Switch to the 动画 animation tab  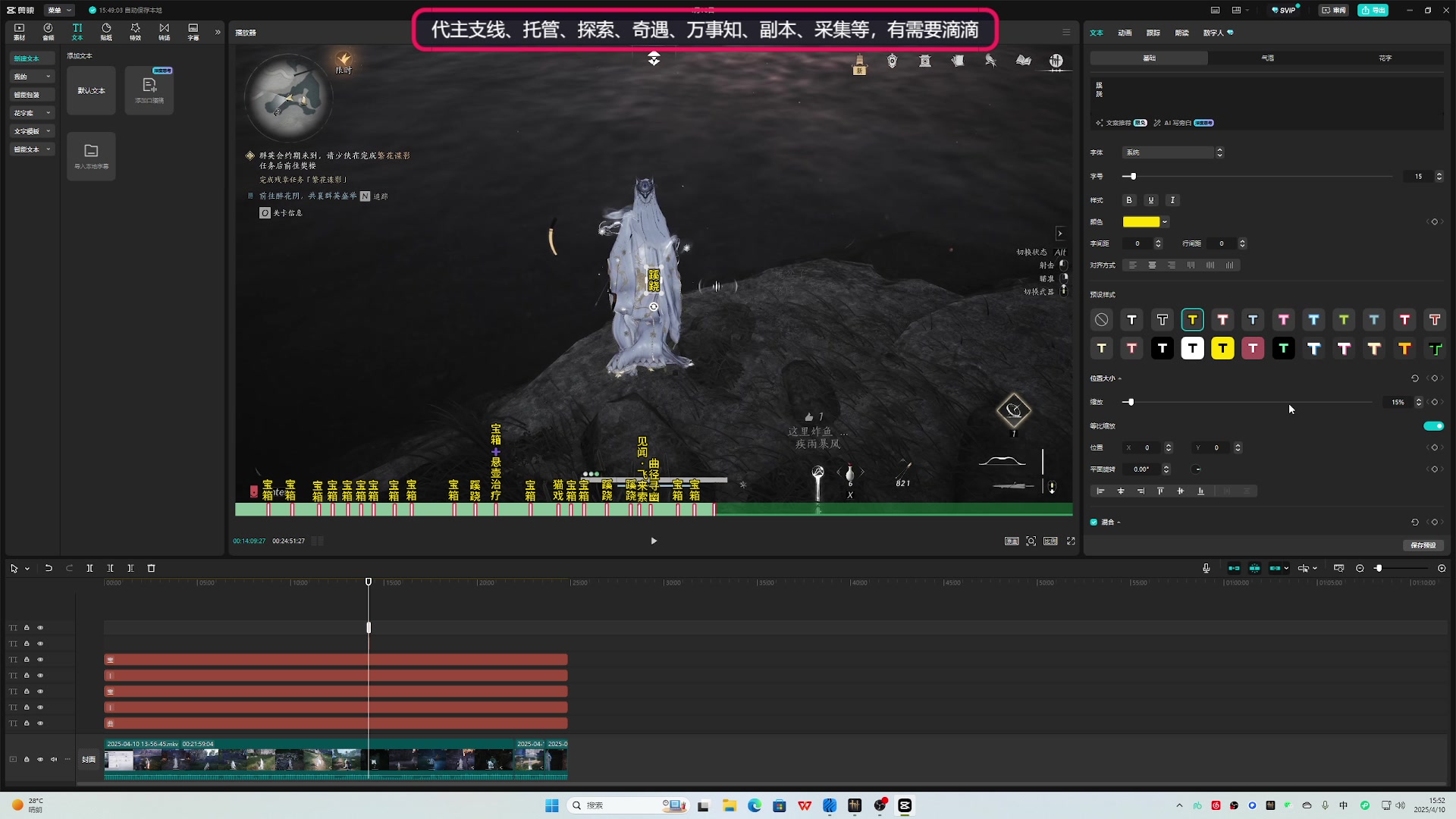click(x=1125, y=33)
